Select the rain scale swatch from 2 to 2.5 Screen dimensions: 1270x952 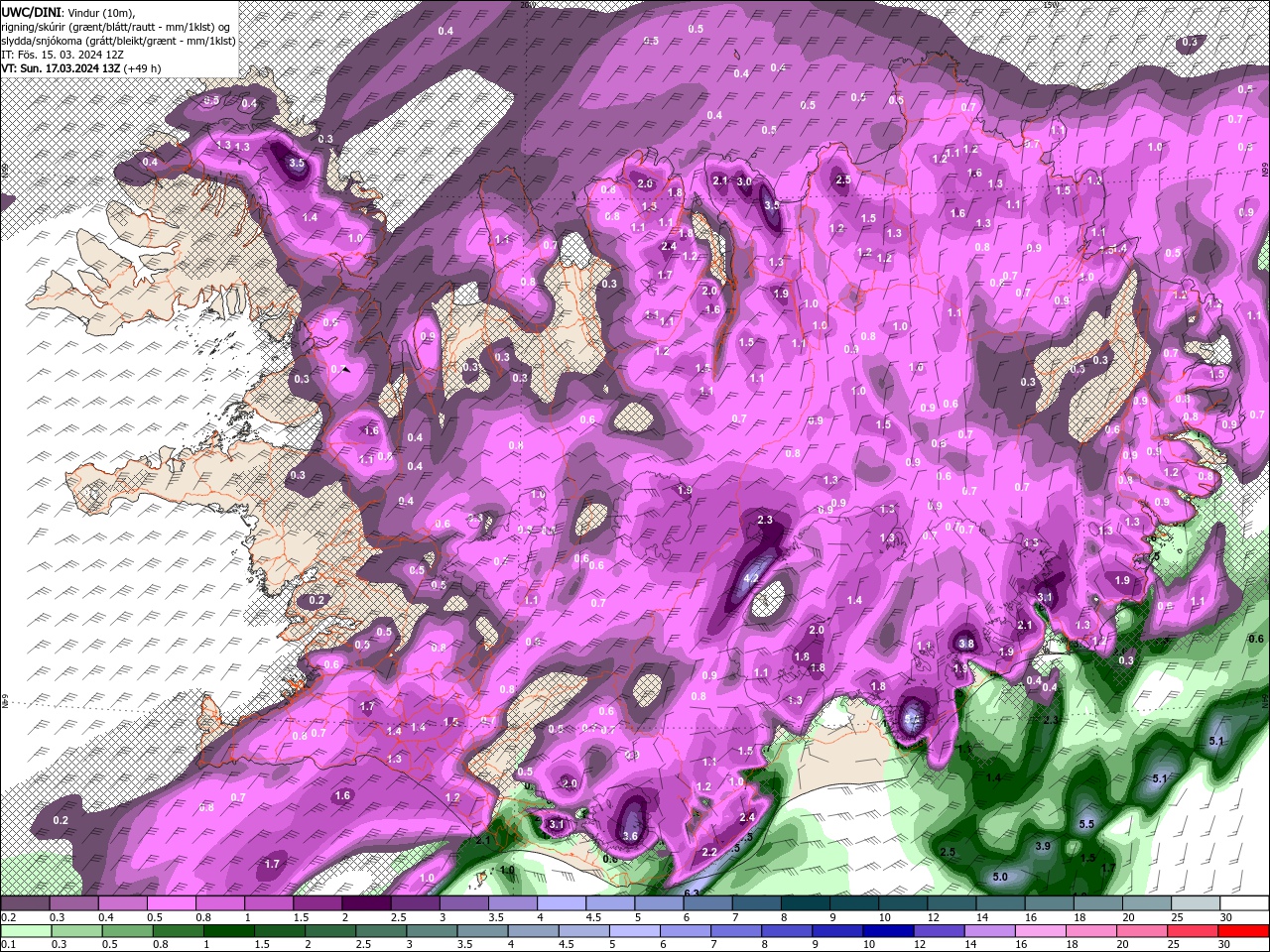pyautogui.click(x=329, y=931)
